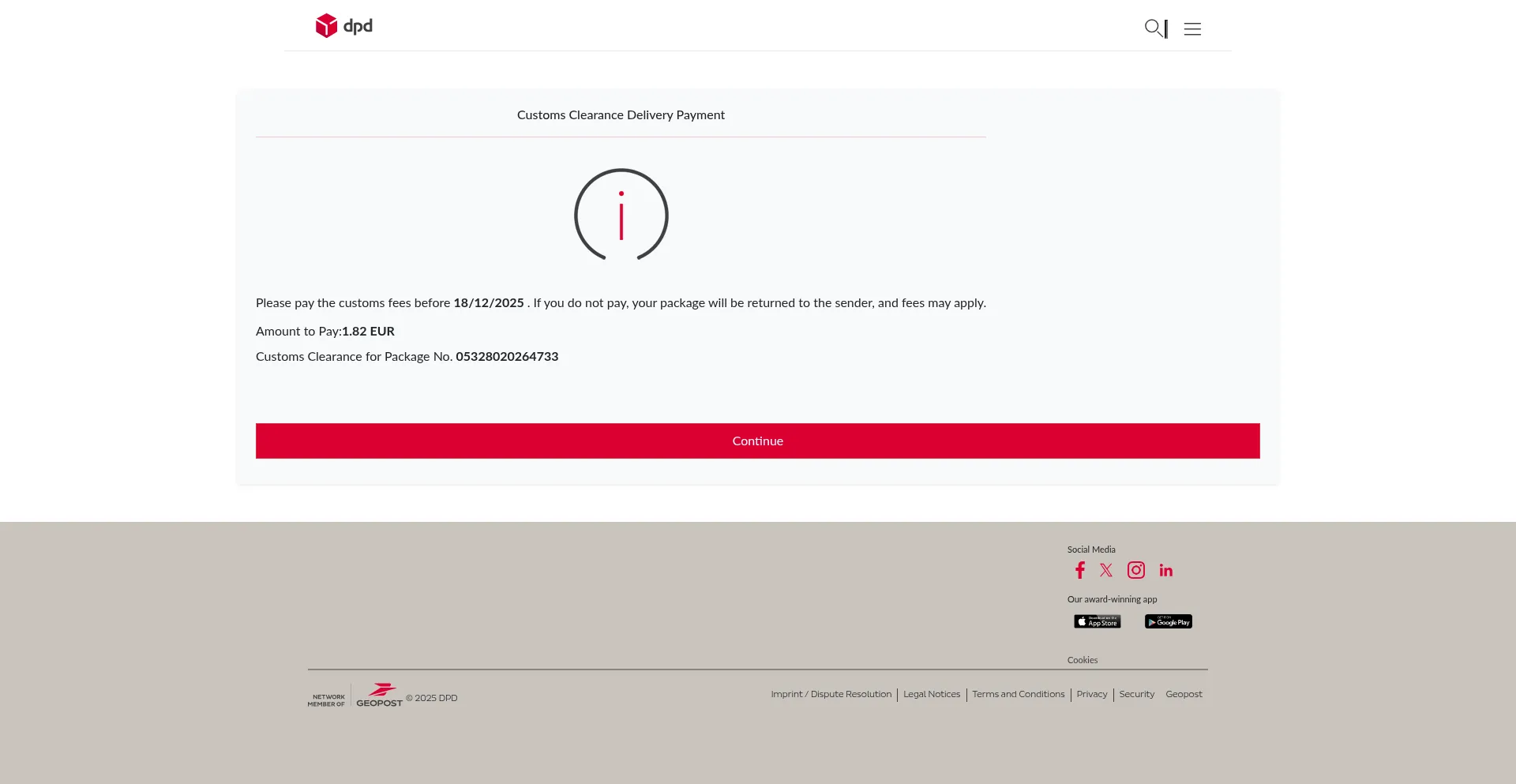Screen dimensions: 1516x784
Task: Visit the Instagram icon in footer
Action: tap(1135, 570)
